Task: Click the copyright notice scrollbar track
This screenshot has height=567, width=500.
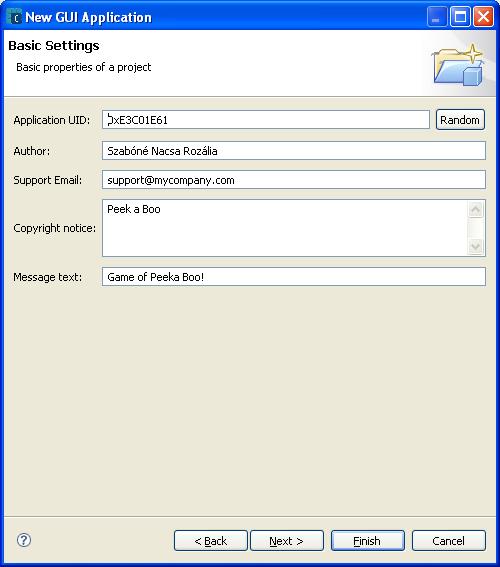Action: click(x=475, y=228)
